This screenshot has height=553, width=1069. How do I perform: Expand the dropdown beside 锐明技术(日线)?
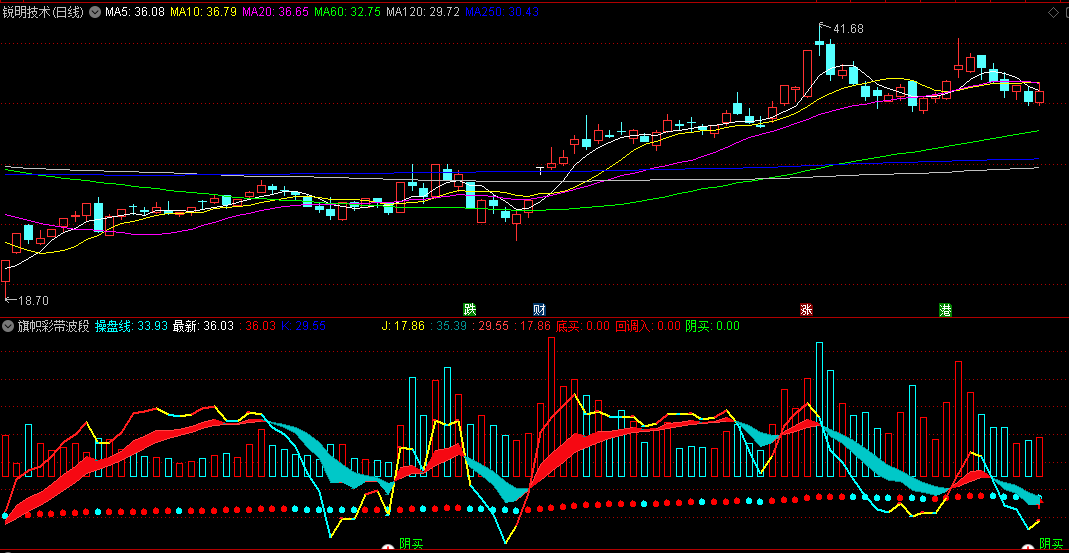click(94, 12)
